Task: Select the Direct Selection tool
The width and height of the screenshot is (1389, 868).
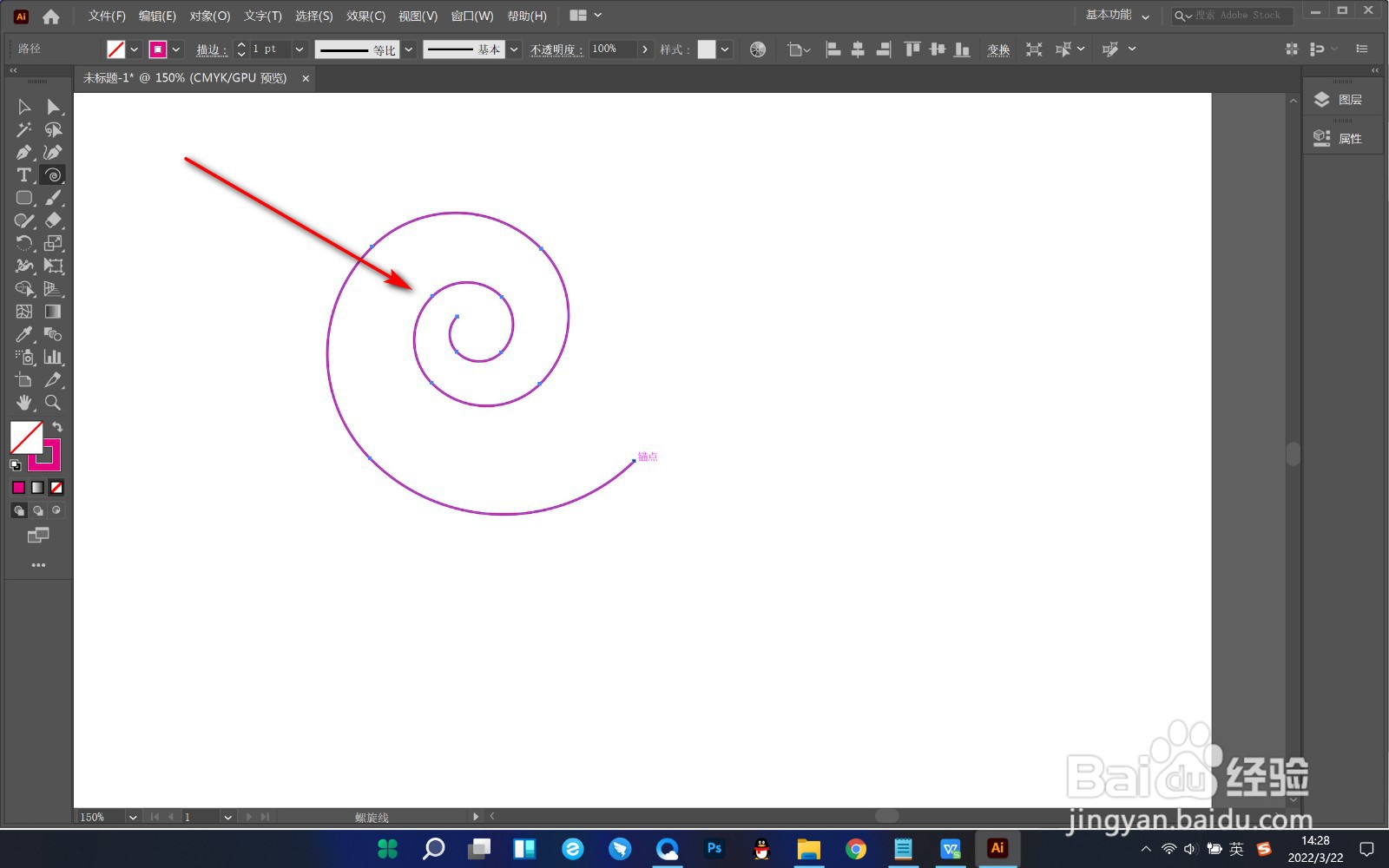Action: coord(53,107)
